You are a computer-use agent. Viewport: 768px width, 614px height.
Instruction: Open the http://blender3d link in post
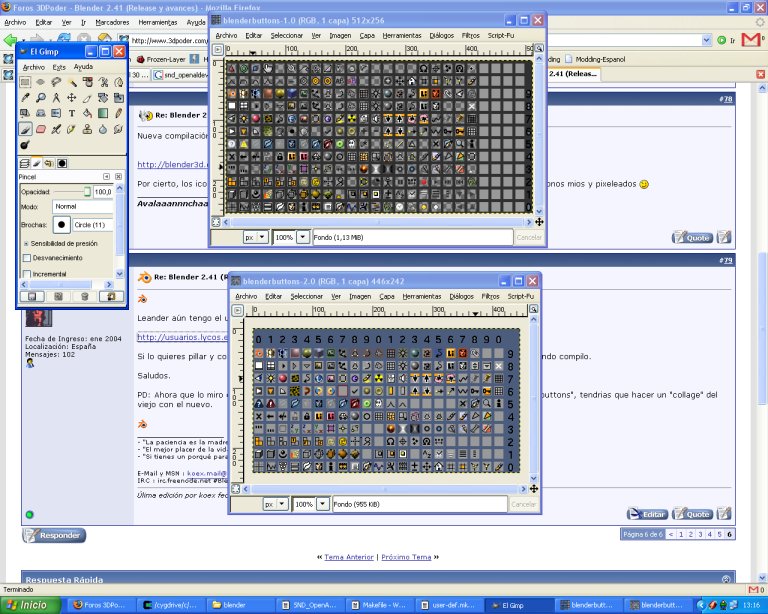[172, 165]
